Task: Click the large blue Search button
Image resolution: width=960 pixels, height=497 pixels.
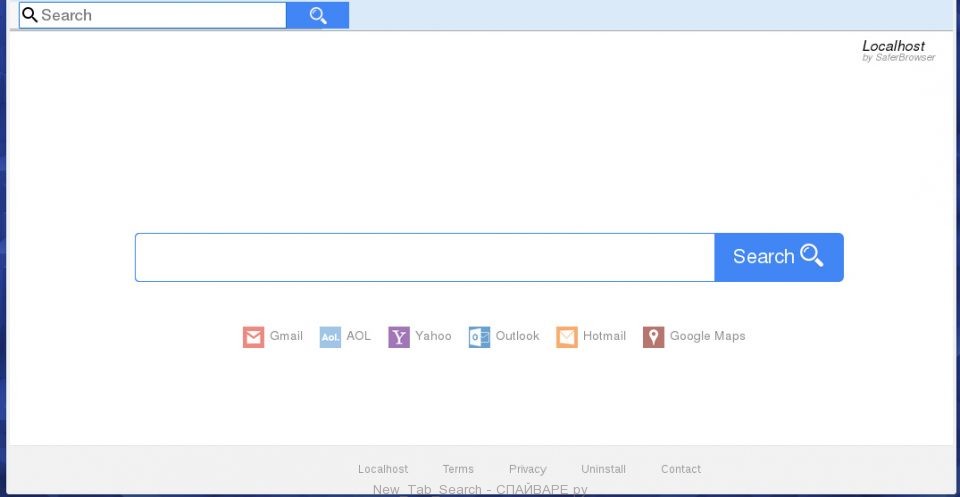Action: point(779,257)
